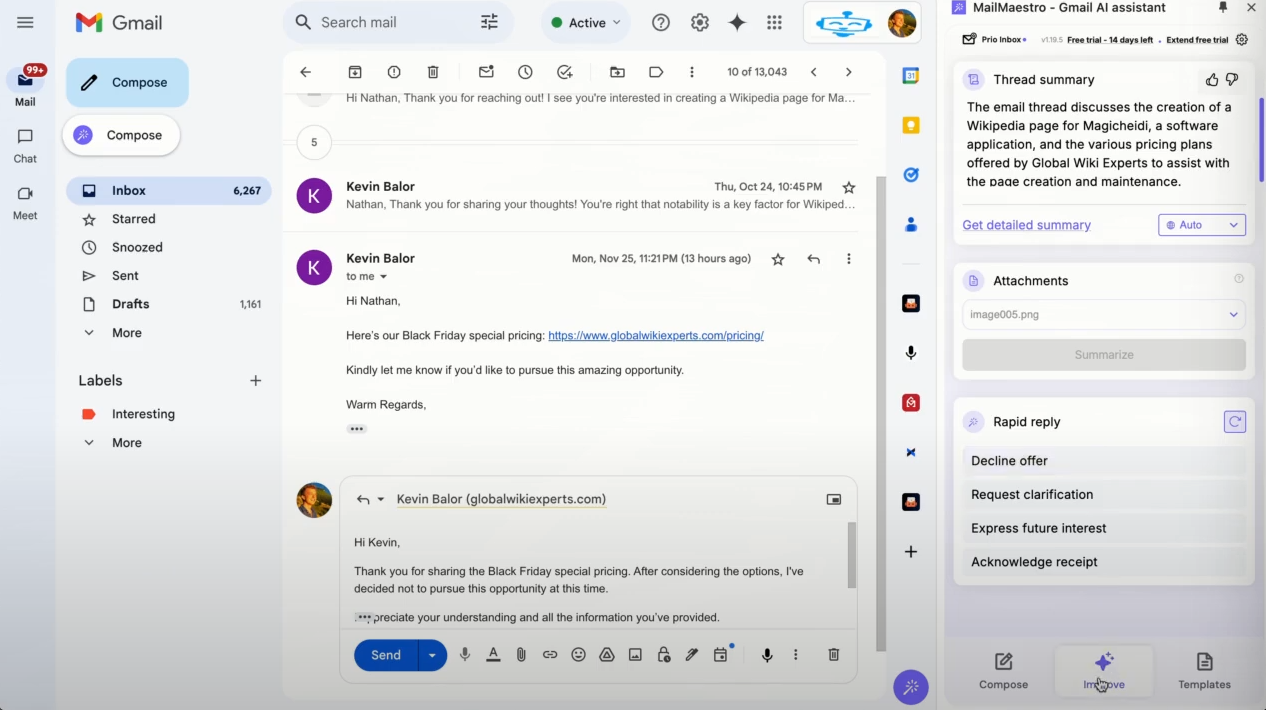Image resolution: width=1266 pixels, height=710 pixels.
Task: Star the Oct 24 Kevin Balor message
Action: click(x=849, y=187)
